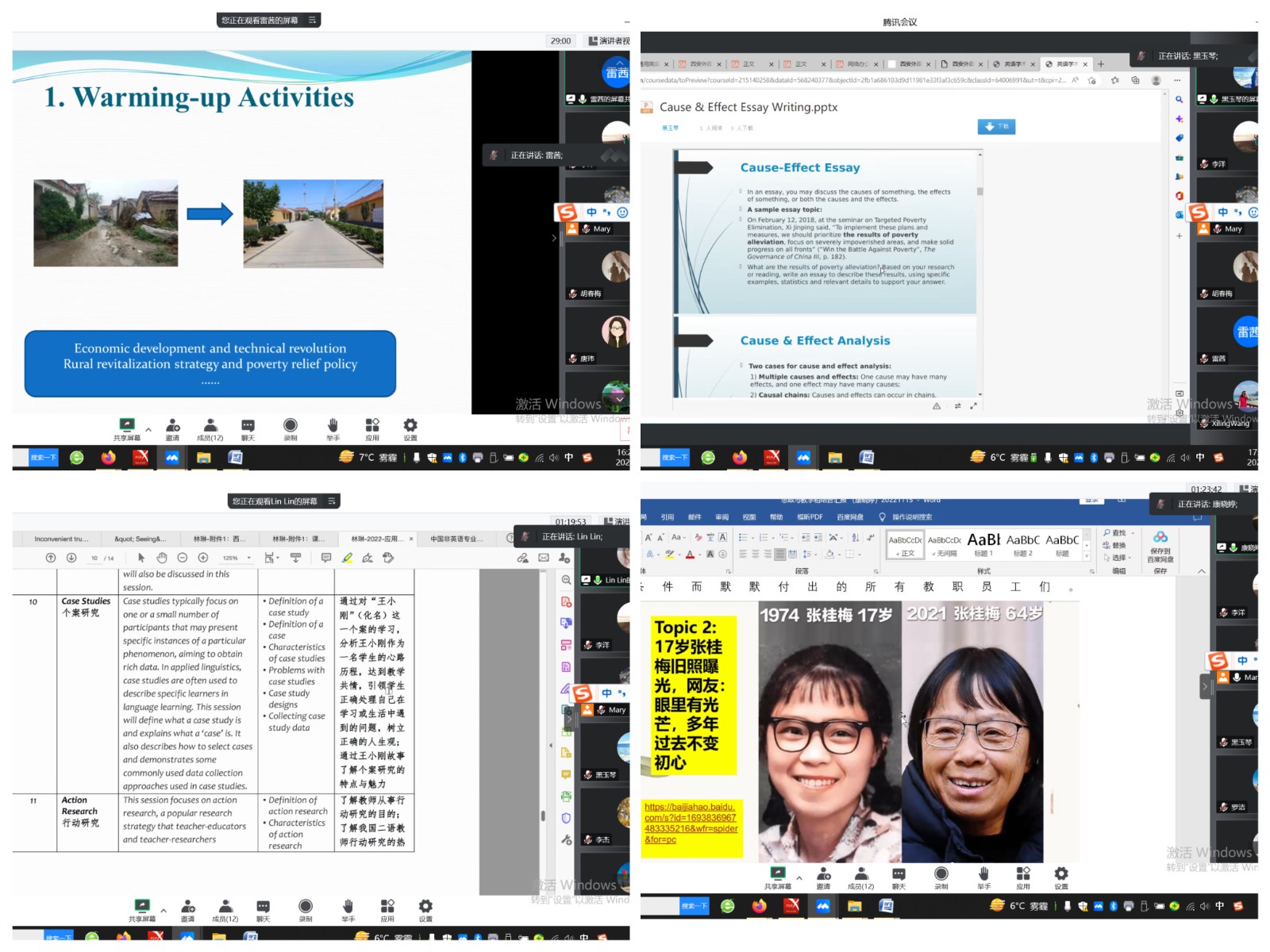Screen dimensions: 1270x952
Task: Switch to the 中国非英语专业 PDF tab
Action: pos(456,539)
